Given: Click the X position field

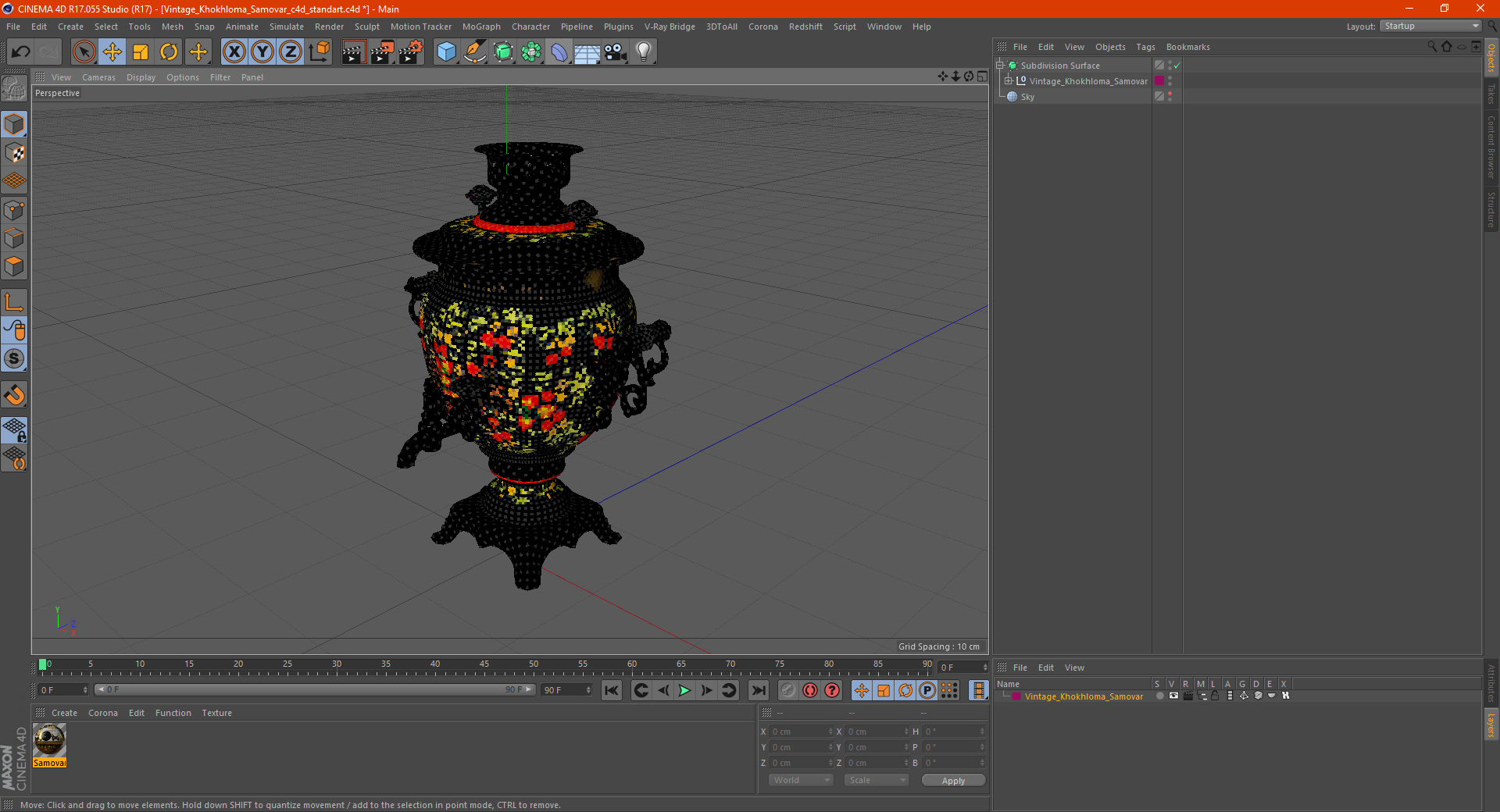Looking at the screenshot, I should [x=802, y=732].
